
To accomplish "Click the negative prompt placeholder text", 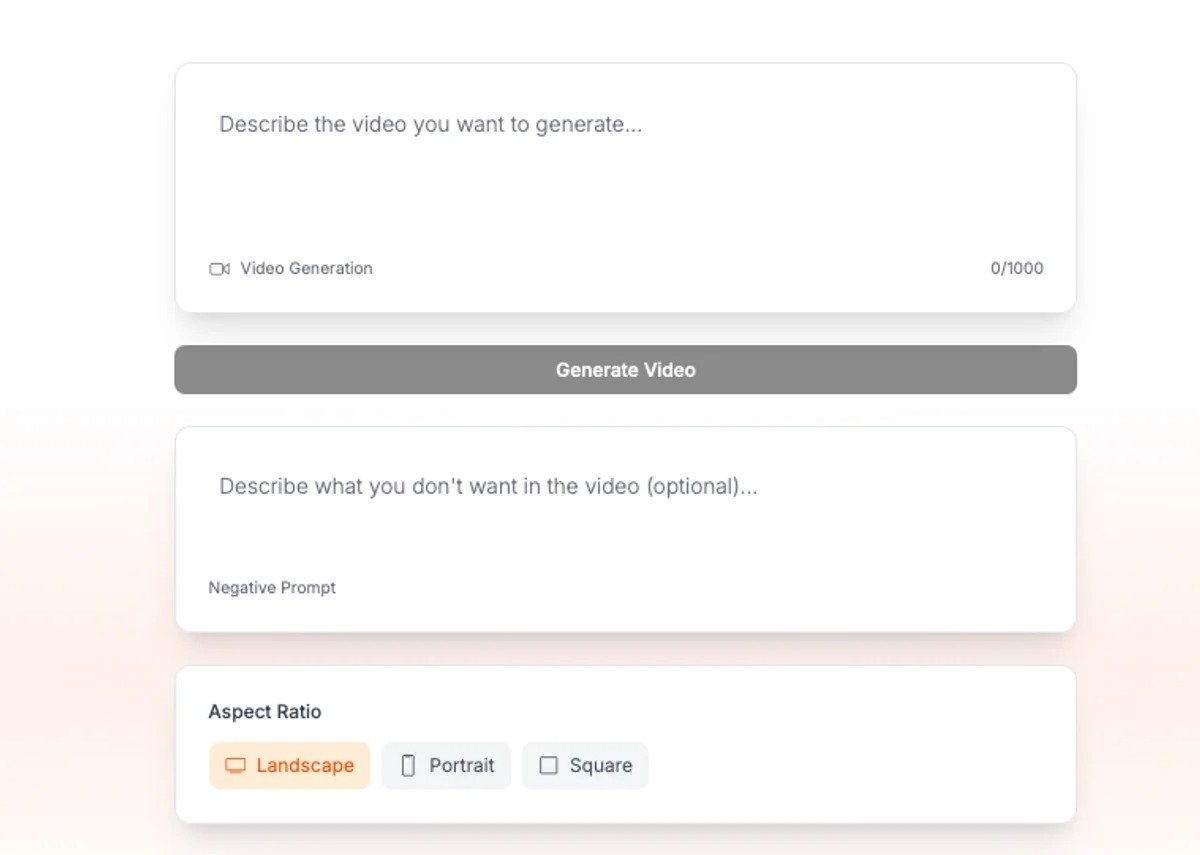I will coord(488,486).
